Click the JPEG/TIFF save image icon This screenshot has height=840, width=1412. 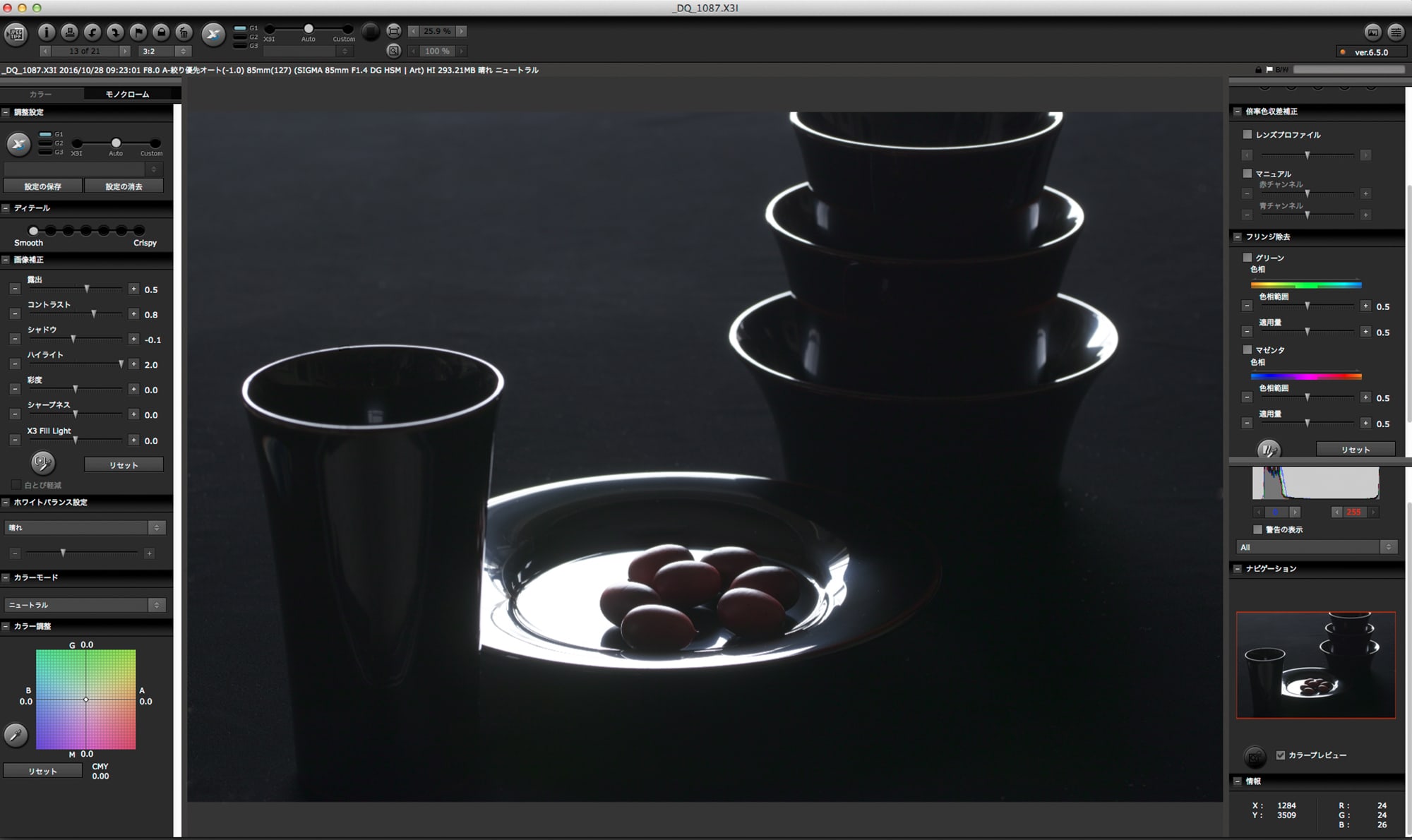coord(16,32)
